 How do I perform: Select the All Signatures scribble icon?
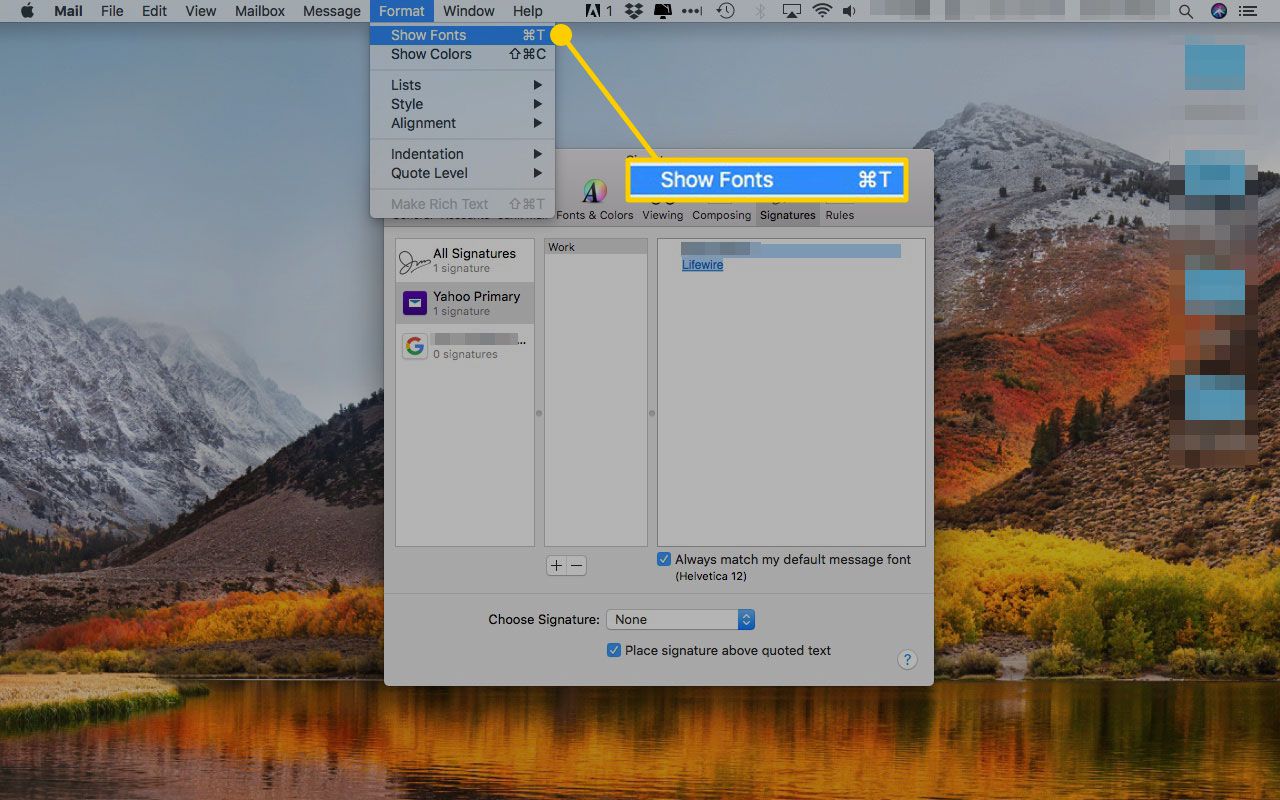click(x=415, y=261)
